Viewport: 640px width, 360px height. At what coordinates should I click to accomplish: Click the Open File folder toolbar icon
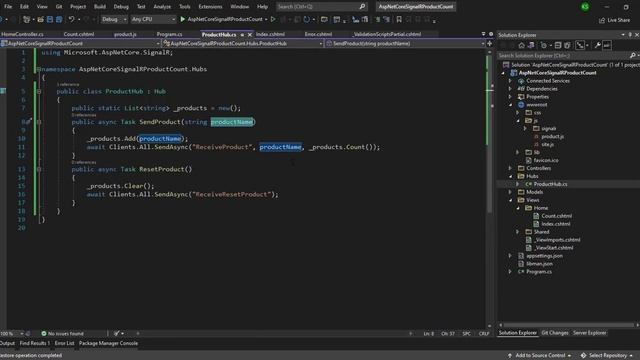point(40,19)
